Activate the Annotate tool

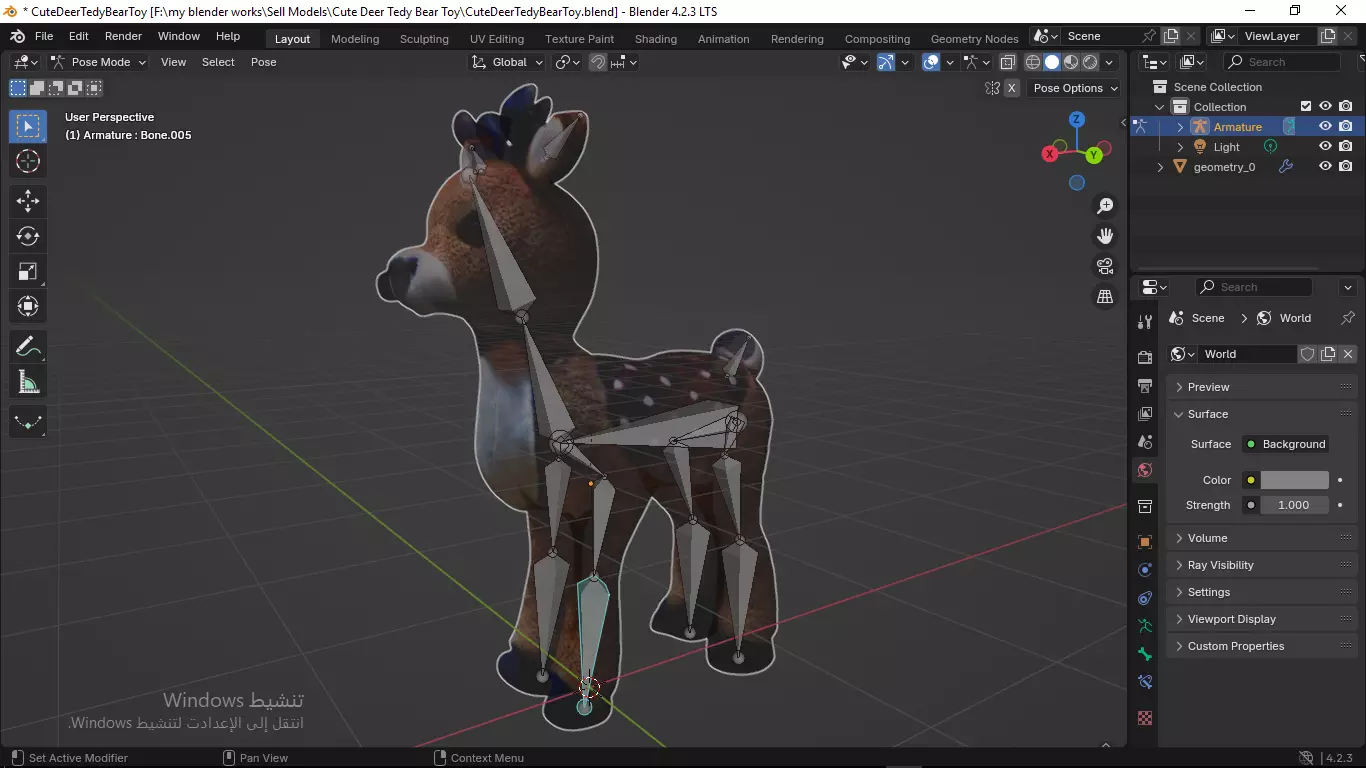coord(28,347)
